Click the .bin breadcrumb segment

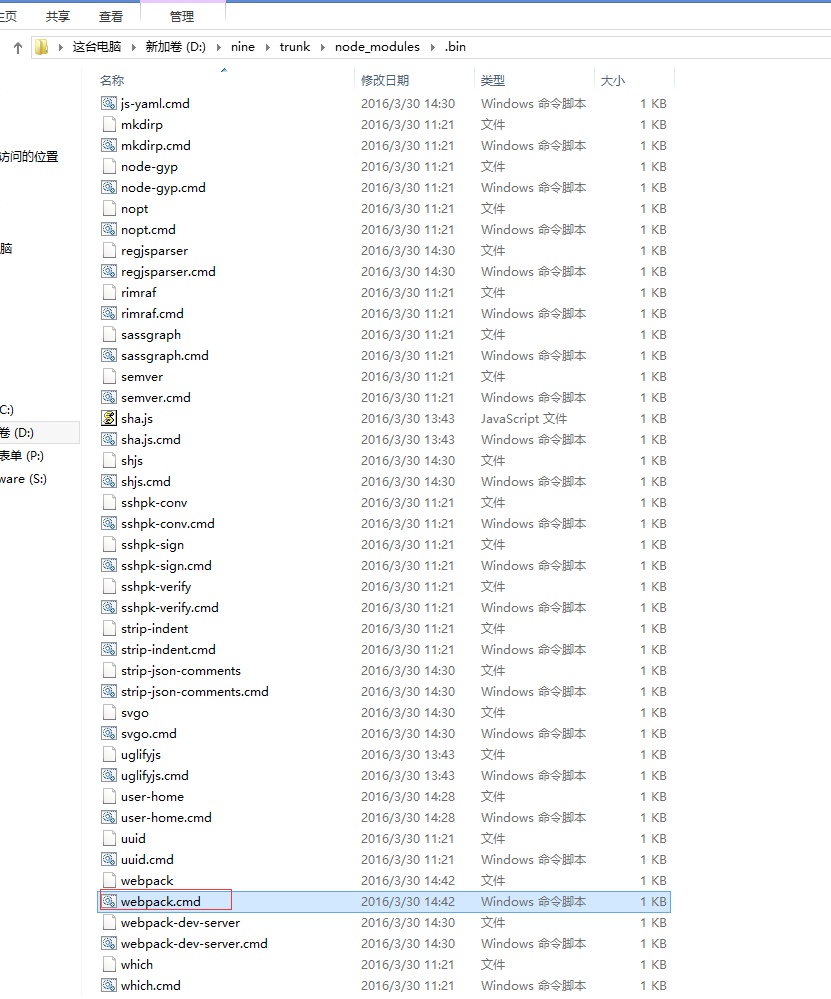point(455,47)
